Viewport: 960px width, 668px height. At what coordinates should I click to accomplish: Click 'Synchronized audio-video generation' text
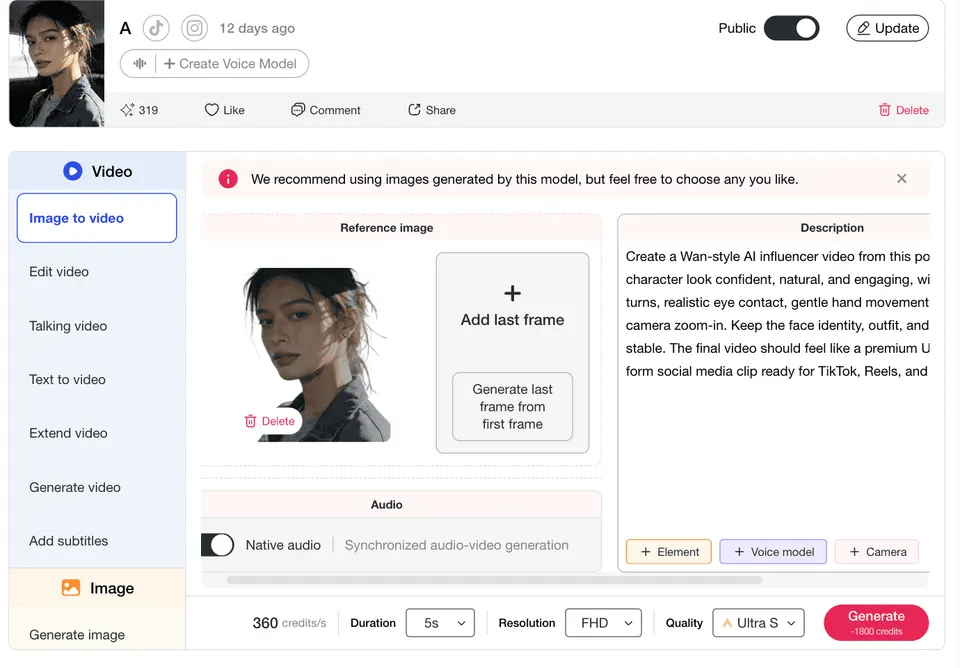pos(457,545)
